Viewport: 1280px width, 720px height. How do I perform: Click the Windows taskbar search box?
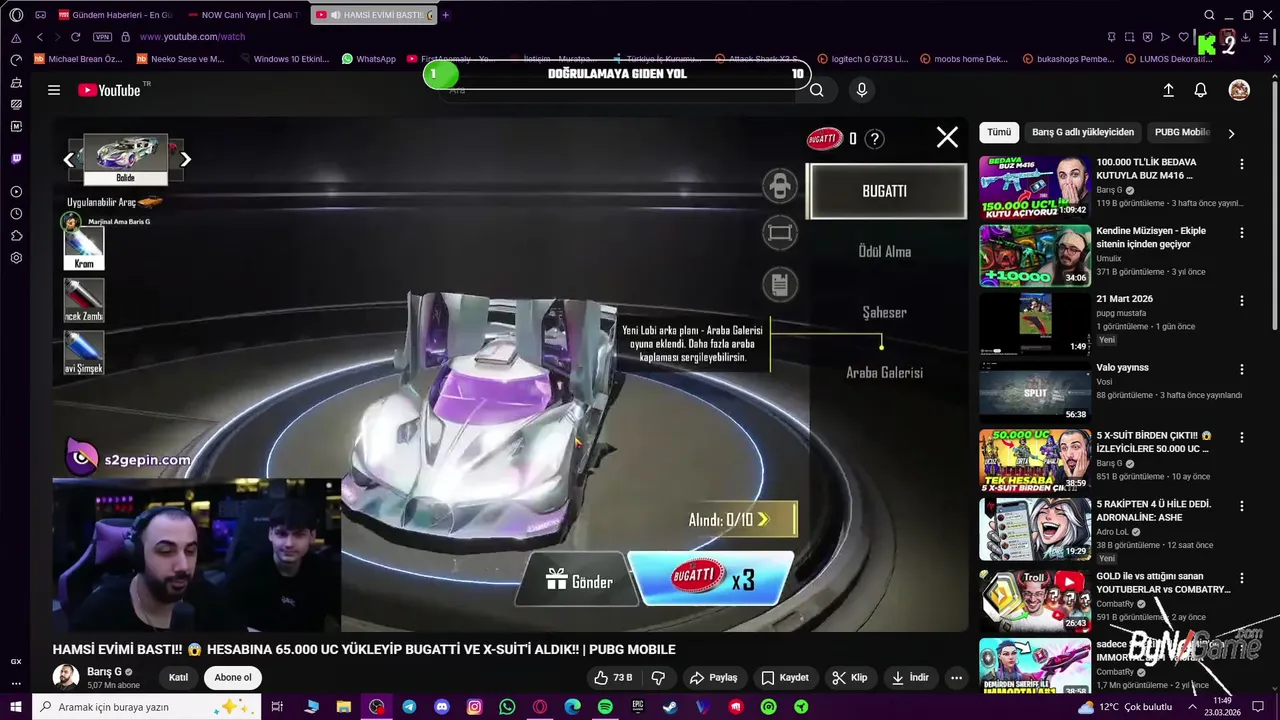click(147, 707)
